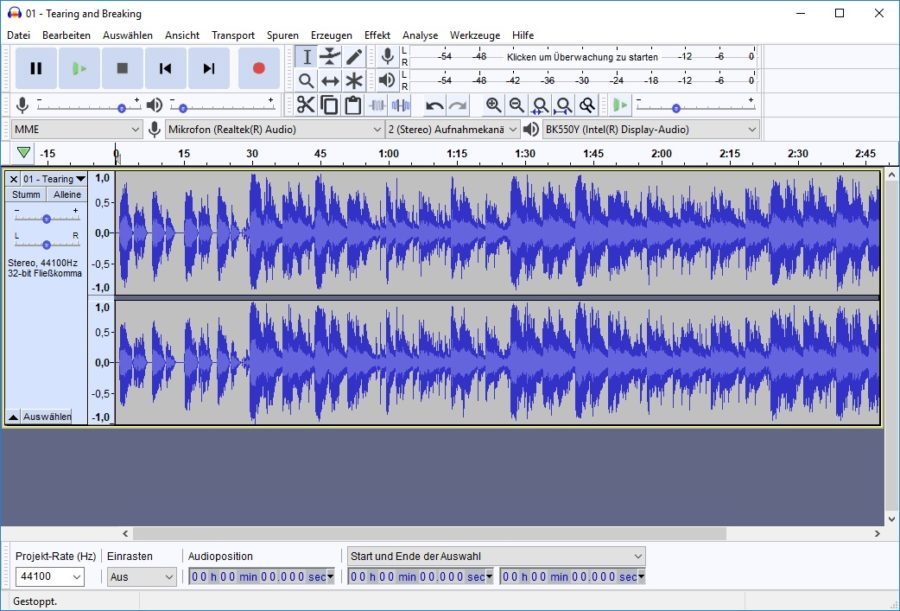
Task: Click the Audioposition time input field
Action: coord(255,576)
